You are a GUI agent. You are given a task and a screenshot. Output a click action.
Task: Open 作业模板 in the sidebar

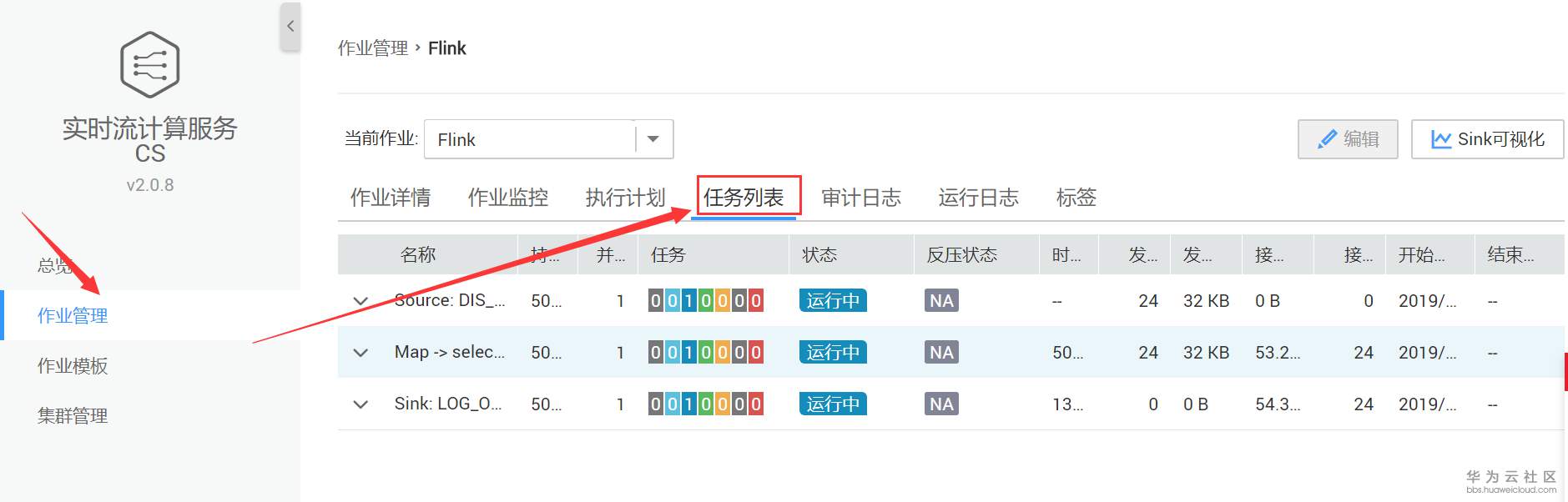73,365
